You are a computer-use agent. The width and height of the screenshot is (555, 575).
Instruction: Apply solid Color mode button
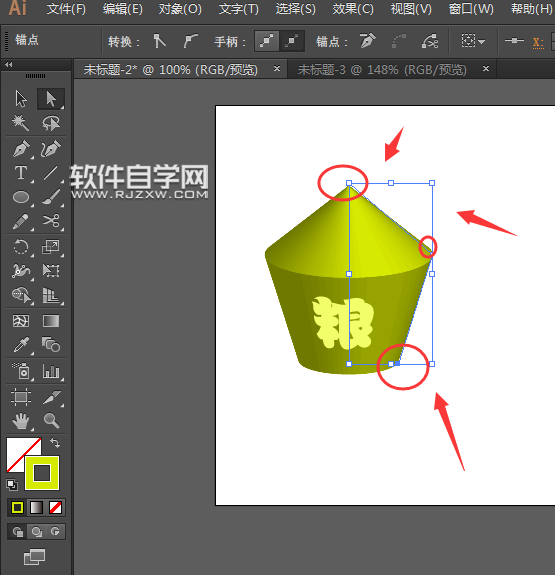tap(17, 508)
